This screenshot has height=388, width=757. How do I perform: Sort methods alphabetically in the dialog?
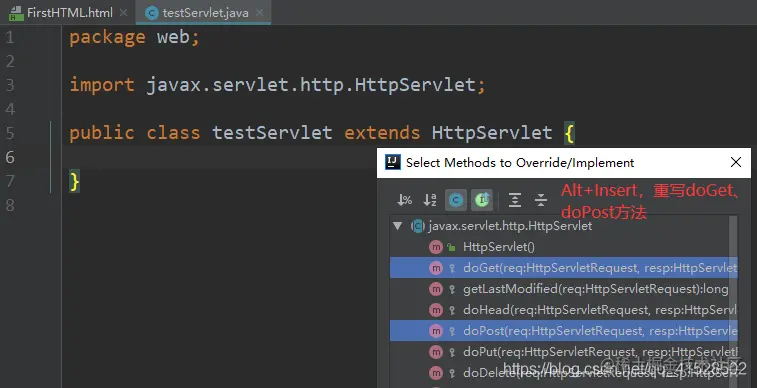(430, 200)
